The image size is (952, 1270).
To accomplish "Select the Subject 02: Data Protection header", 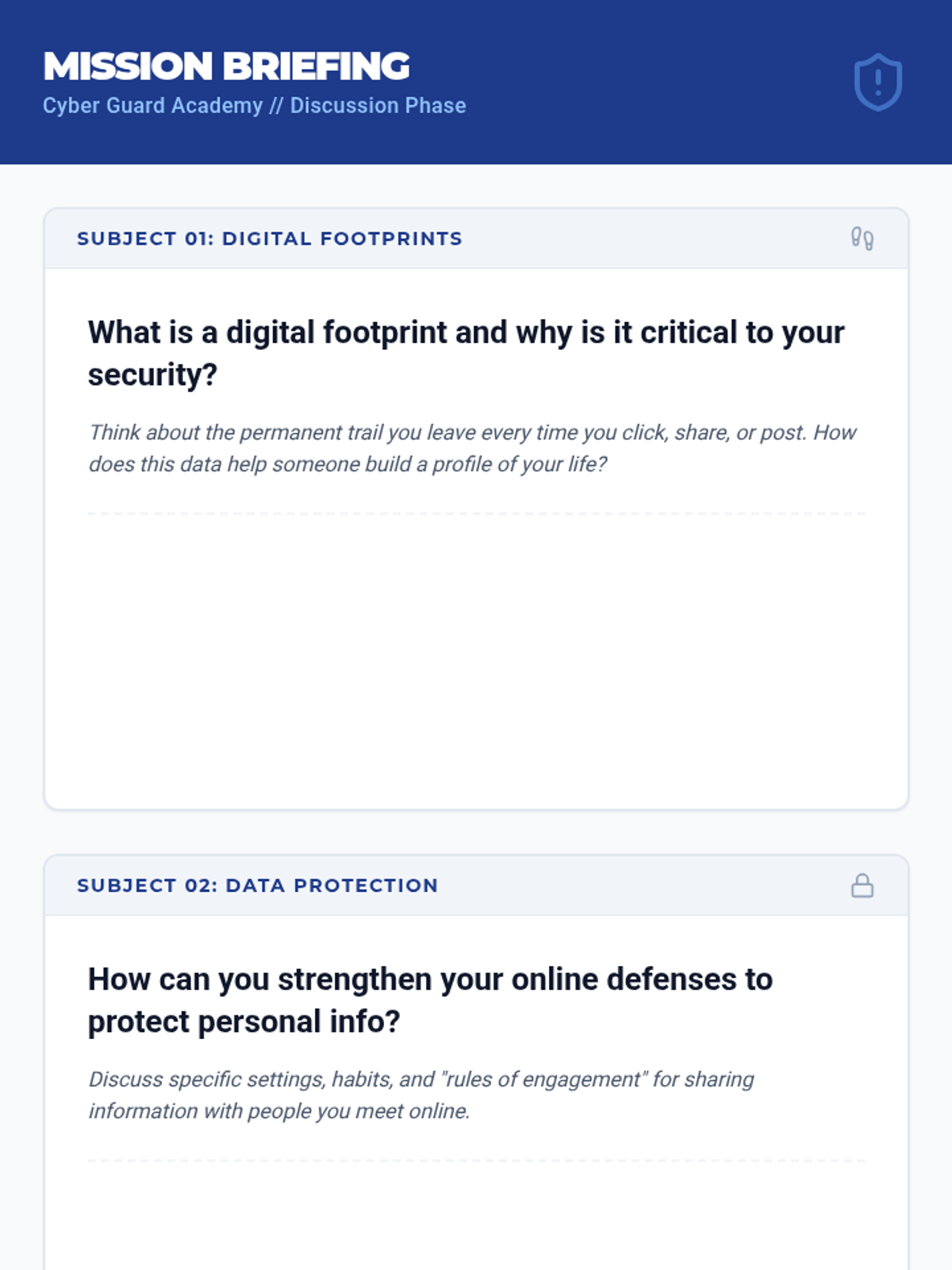I will tap(257, 885).
